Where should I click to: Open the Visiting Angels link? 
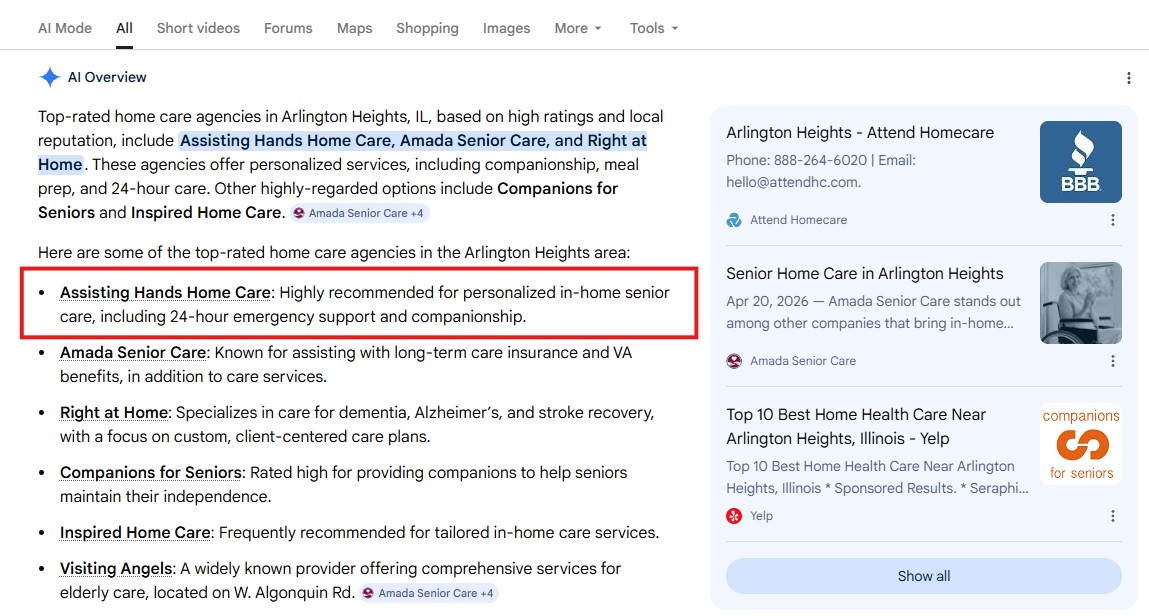pos(117,568)
